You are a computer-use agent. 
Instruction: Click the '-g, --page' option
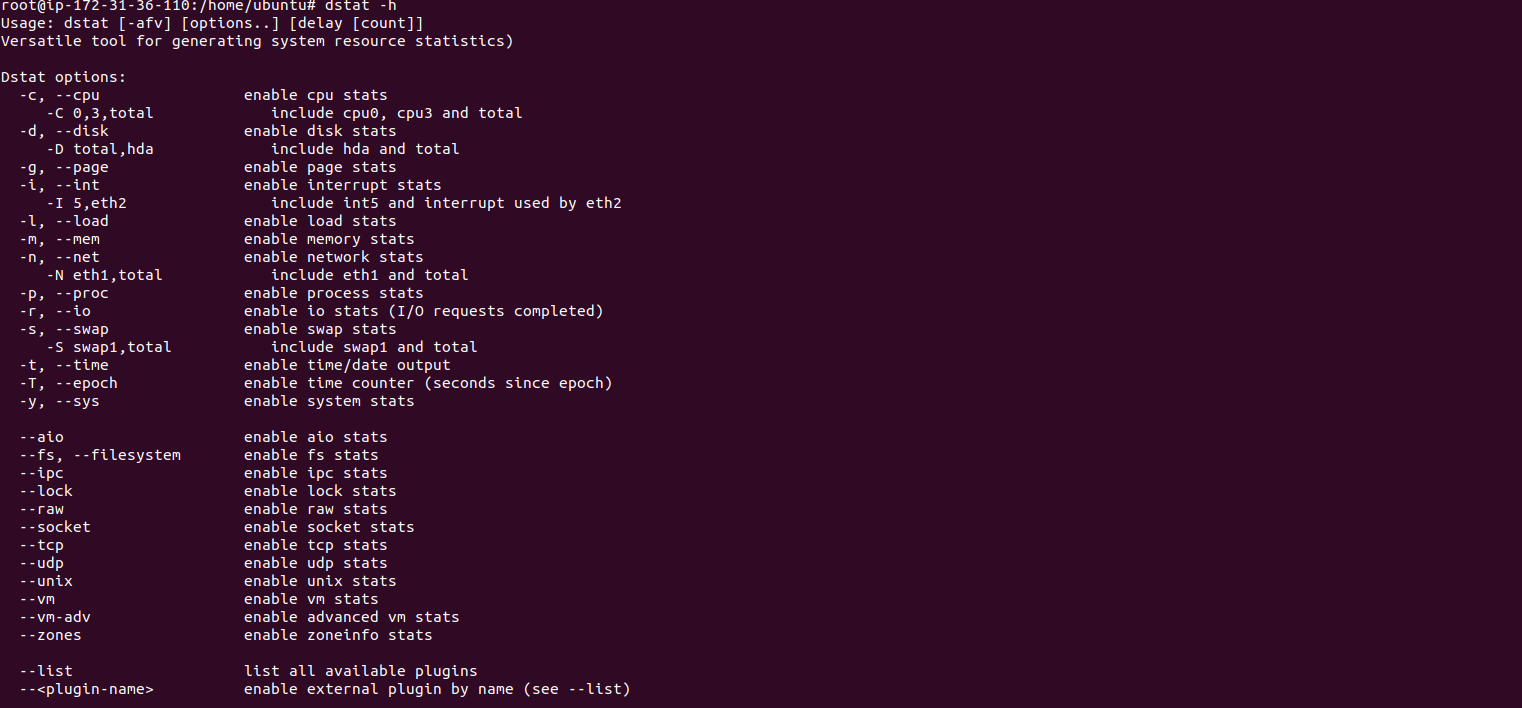pos(64,167)
